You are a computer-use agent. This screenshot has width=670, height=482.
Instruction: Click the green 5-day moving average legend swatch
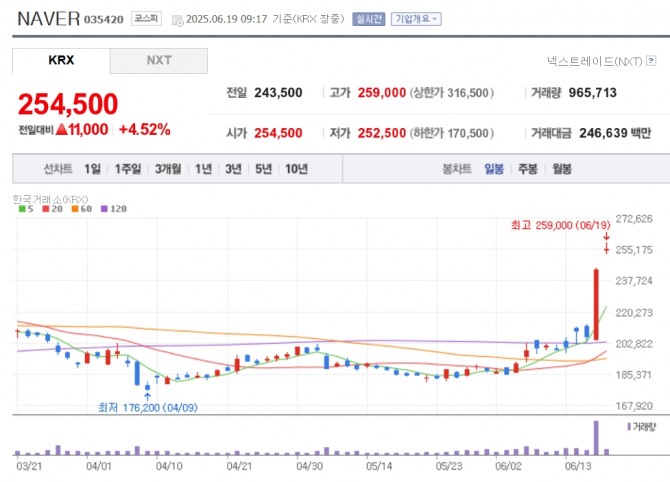pos(22,209)
